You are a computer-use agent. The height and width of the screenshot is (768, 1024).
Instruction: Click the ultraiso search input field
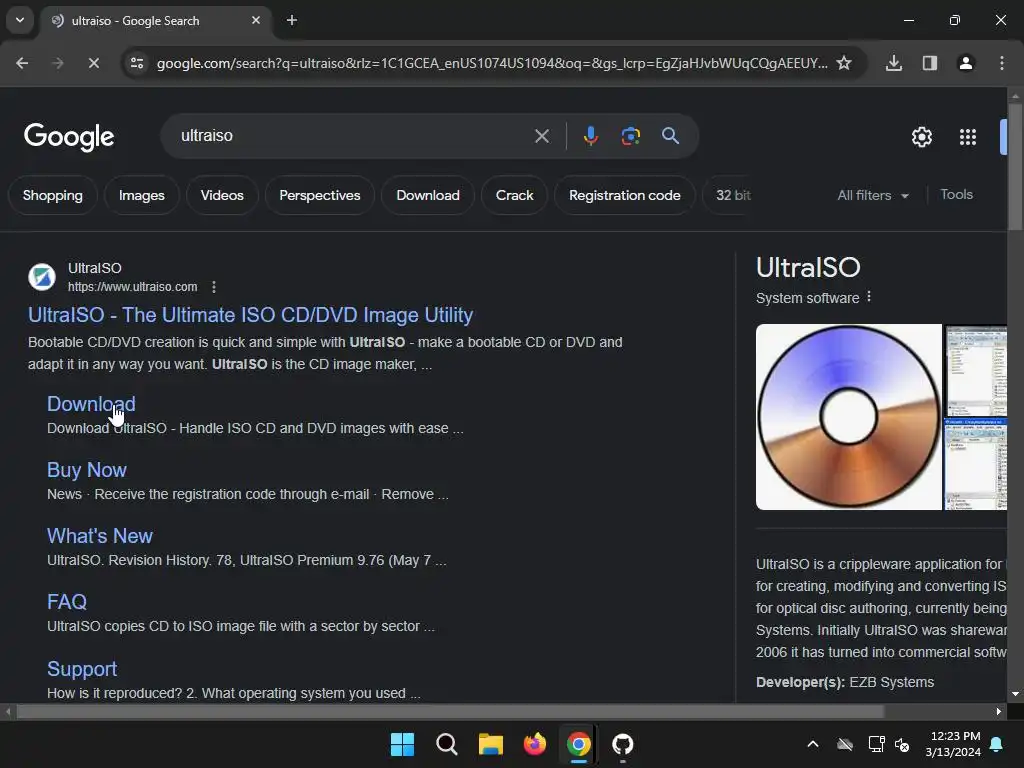point(353,136)
